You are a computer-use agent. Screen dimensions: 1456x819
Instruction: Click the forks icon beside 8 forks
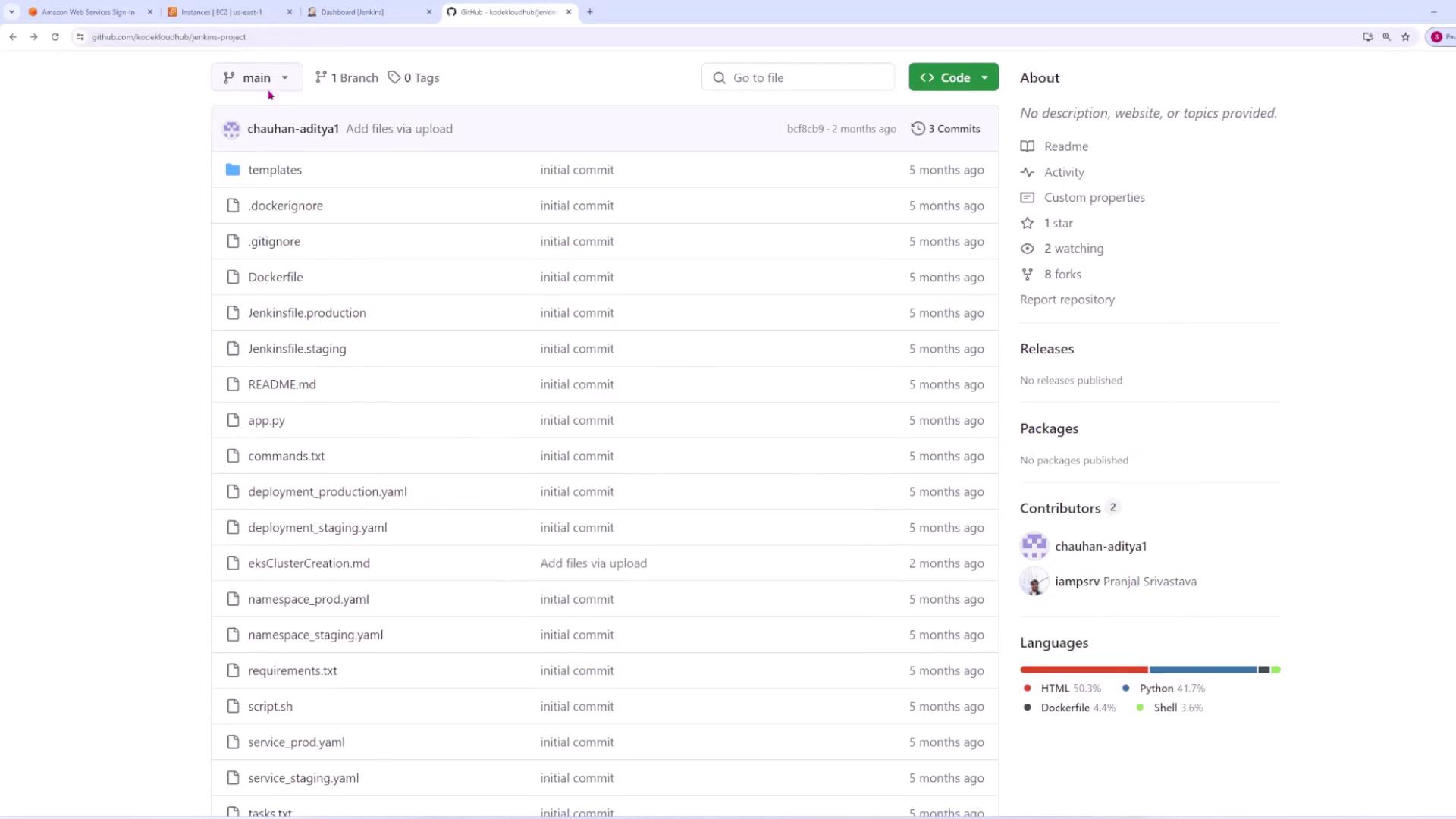click(x=1027, y=275)
